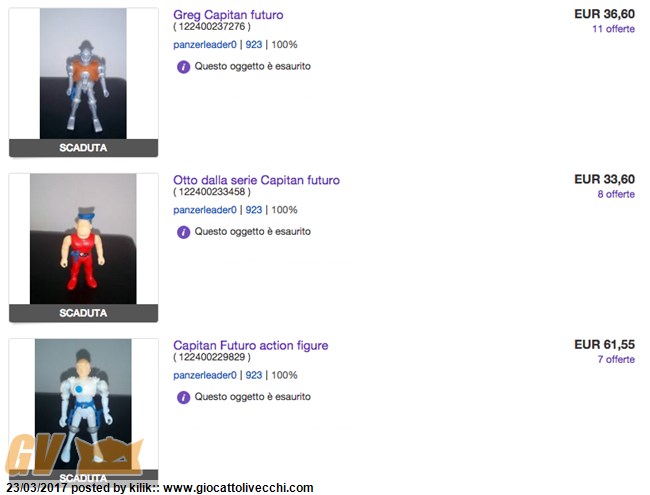650x495 pixels.
Task: Click the info icon on Capitan Futuro listing
Action: tap(183, 397)
